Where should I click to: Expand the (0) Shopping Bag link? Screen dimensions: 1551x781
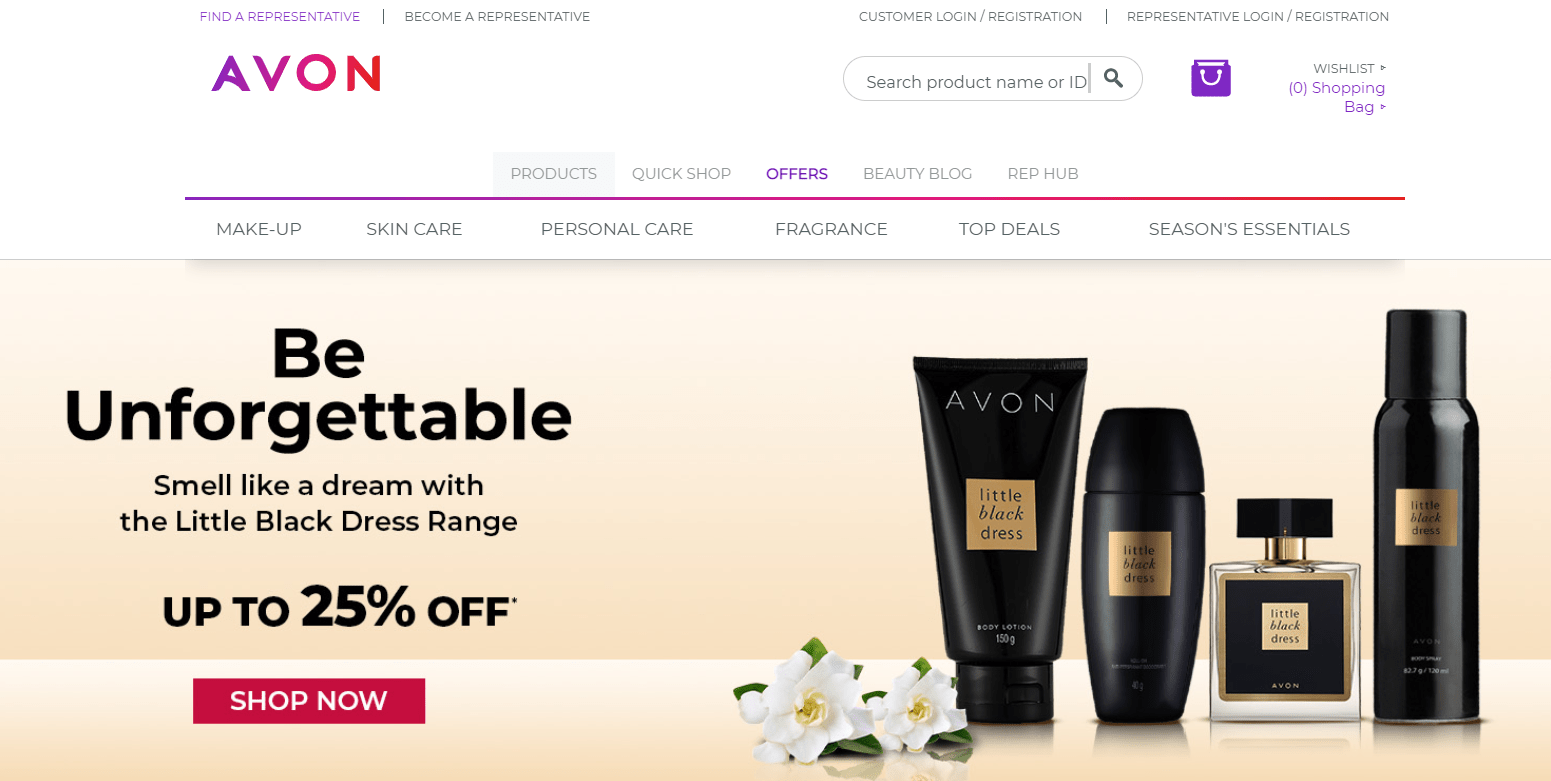1337,97
